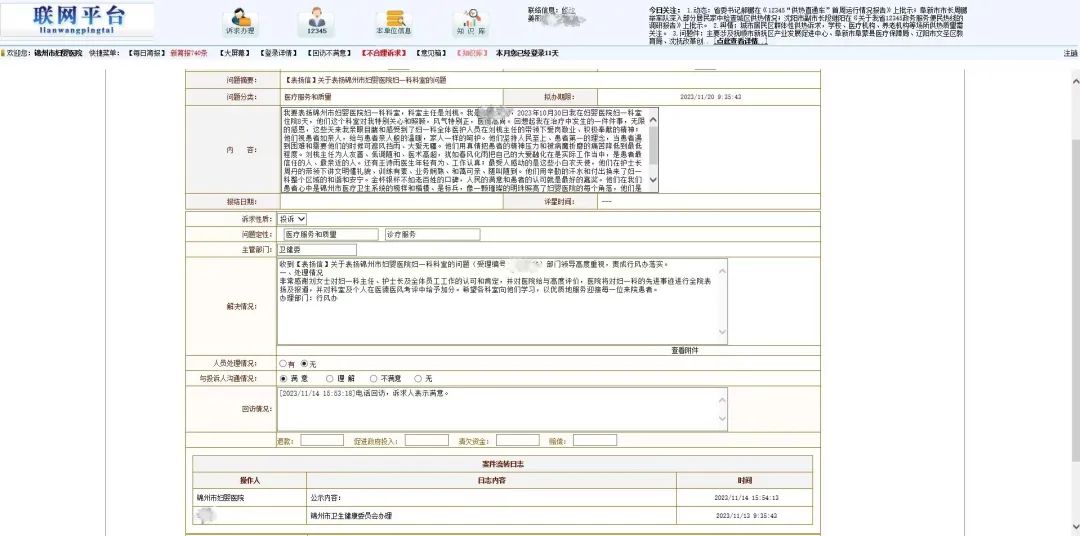1080x536 pixels.
Task: Click the 12345 hotline icon
Action: click(317, 21)
